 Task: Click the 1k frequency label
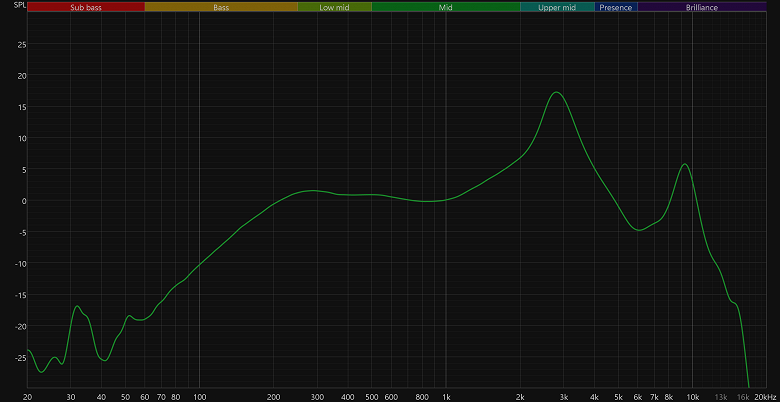pyautogui.click(x=446, y=397)
